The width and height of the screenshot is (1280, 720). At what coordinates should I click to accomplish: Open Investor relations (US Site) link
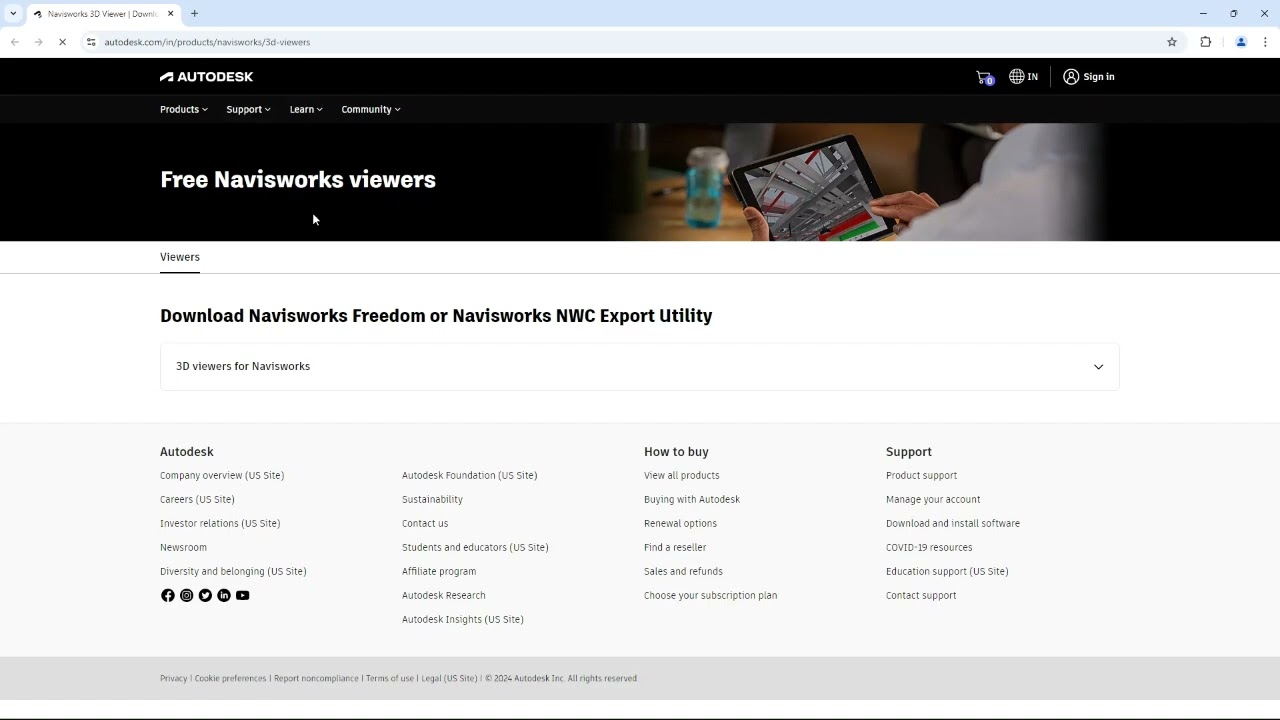(x=220, y=524)
